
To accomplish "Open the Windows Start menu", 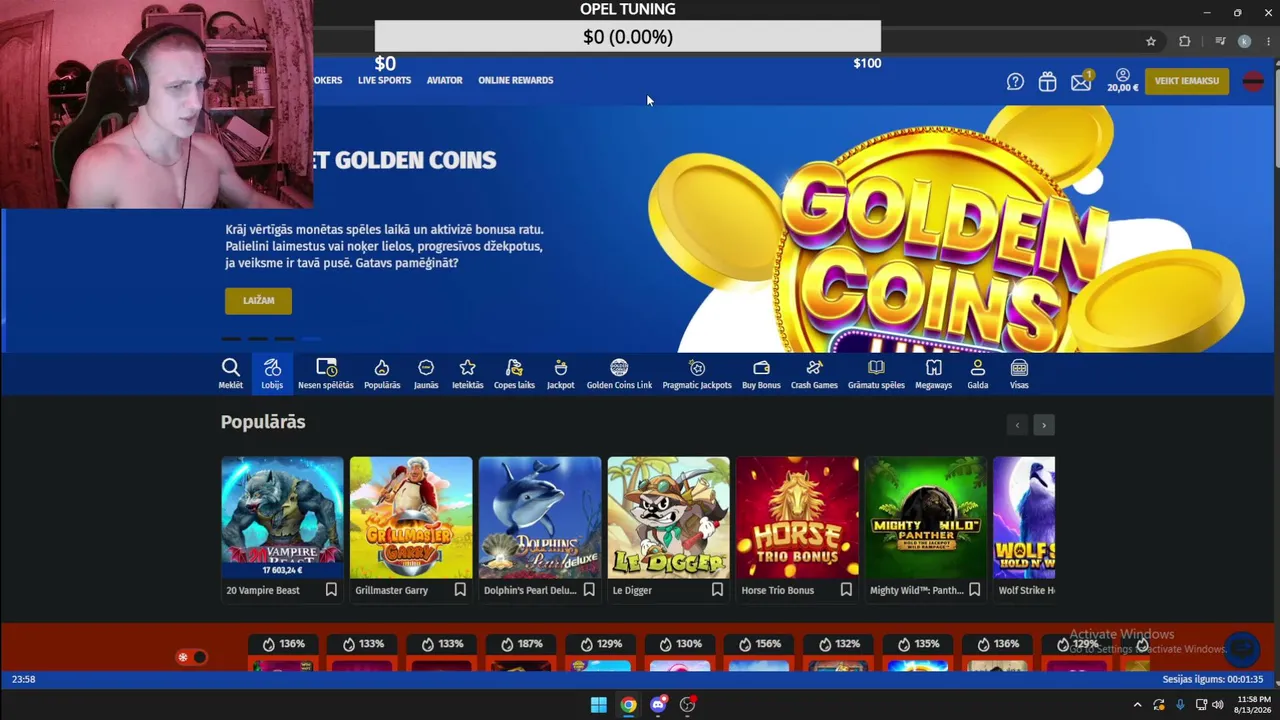I will tap(598, 705).
